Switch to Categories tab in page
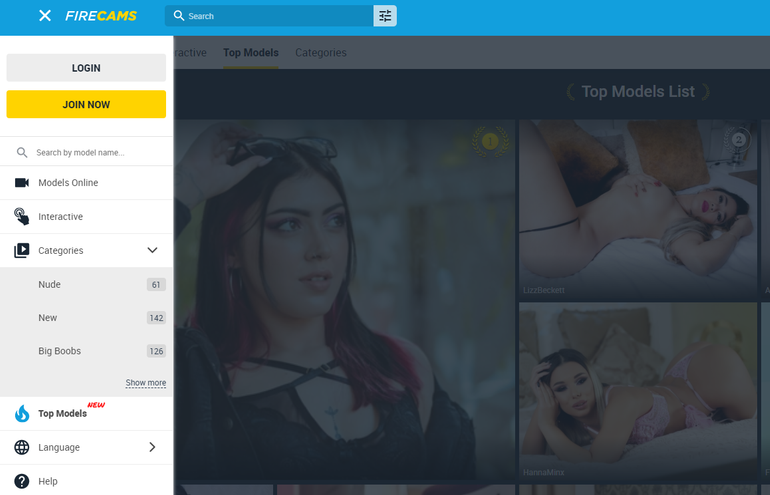The width and height of the screenshot is (770, 495). coord(321,53)
